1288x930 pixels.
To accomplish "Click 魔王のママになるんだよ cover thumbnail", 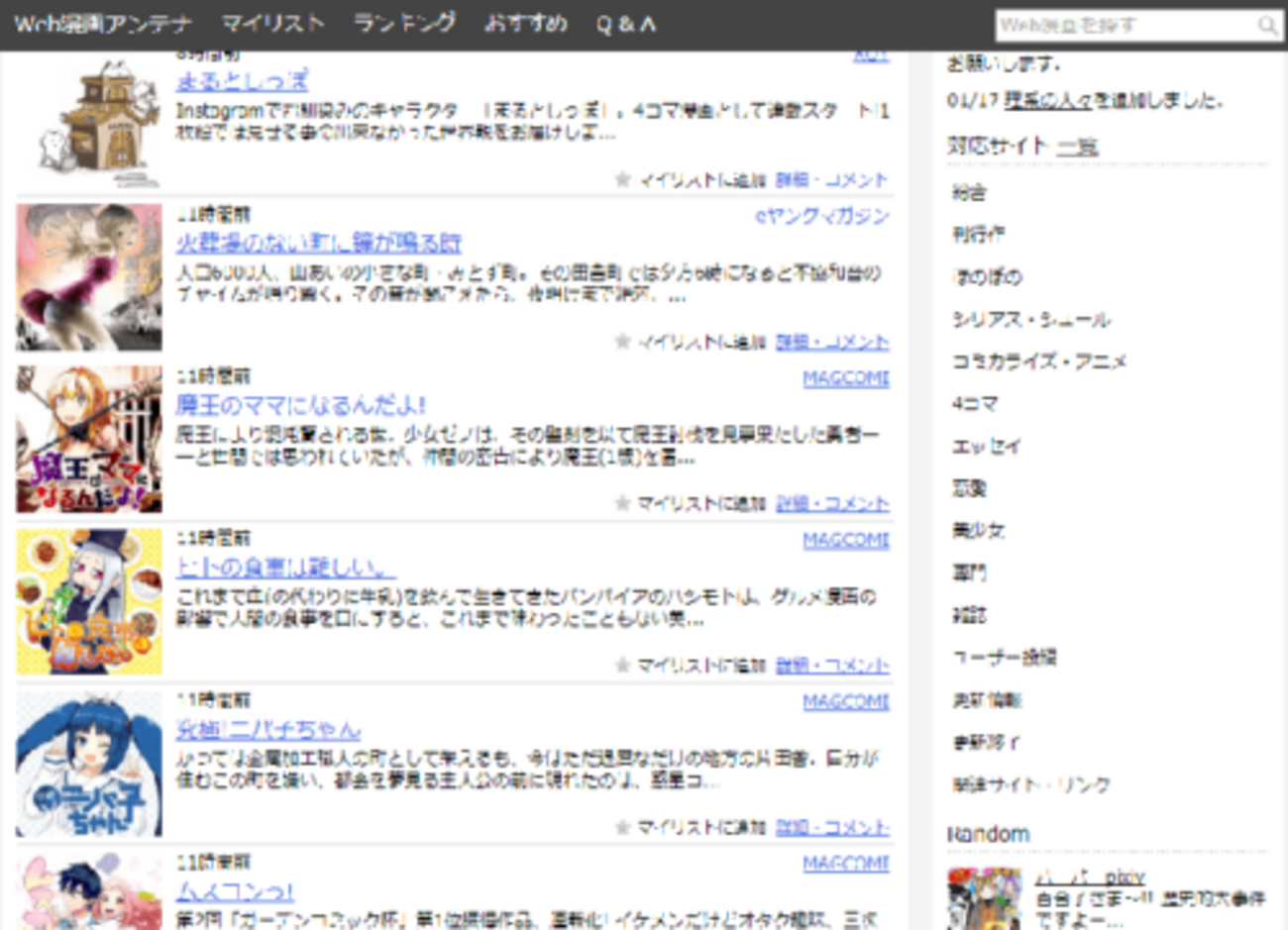I will [x=89, y=440].
